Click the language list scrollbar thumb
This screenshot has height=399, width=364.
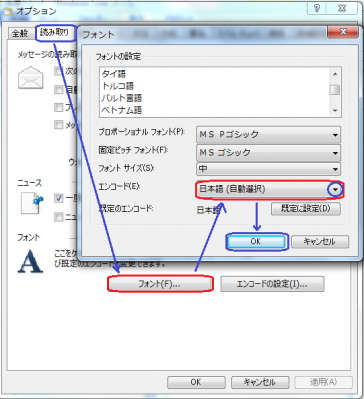coord(335,90)
